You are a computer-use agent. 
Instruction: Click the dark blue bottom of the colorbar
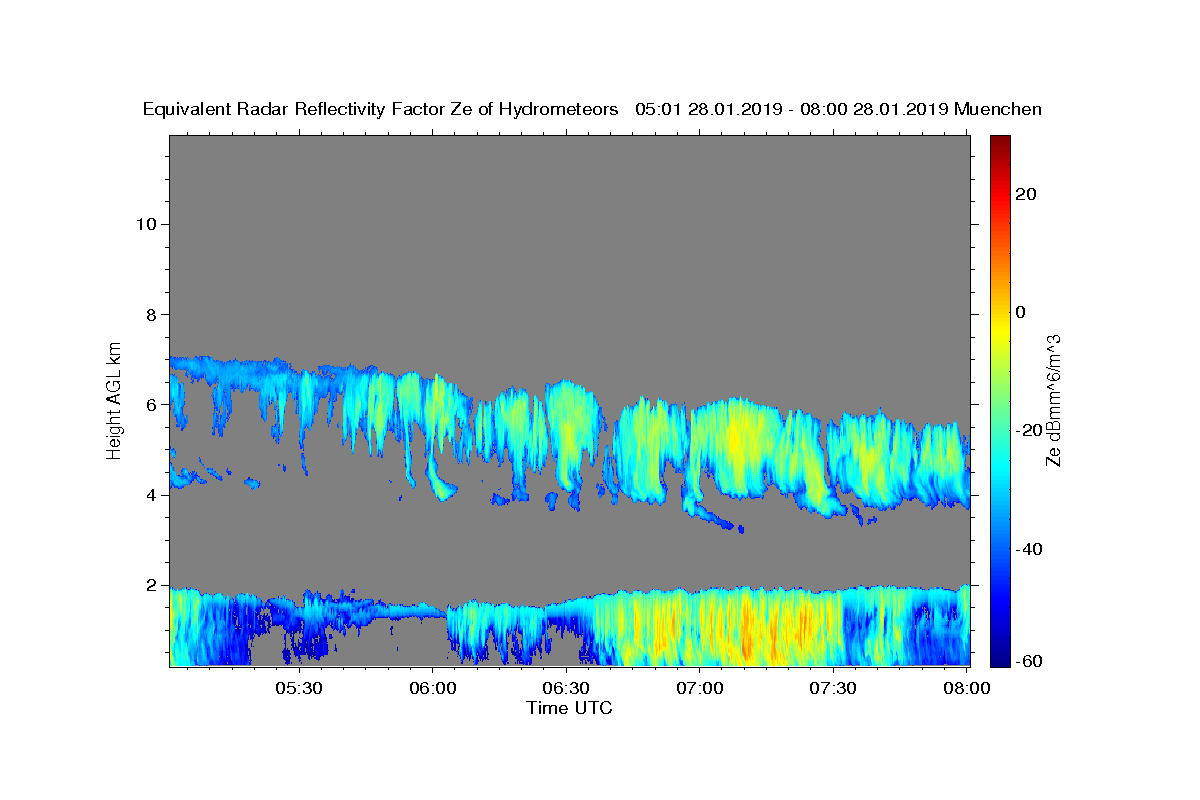click(x=999, y=658)
